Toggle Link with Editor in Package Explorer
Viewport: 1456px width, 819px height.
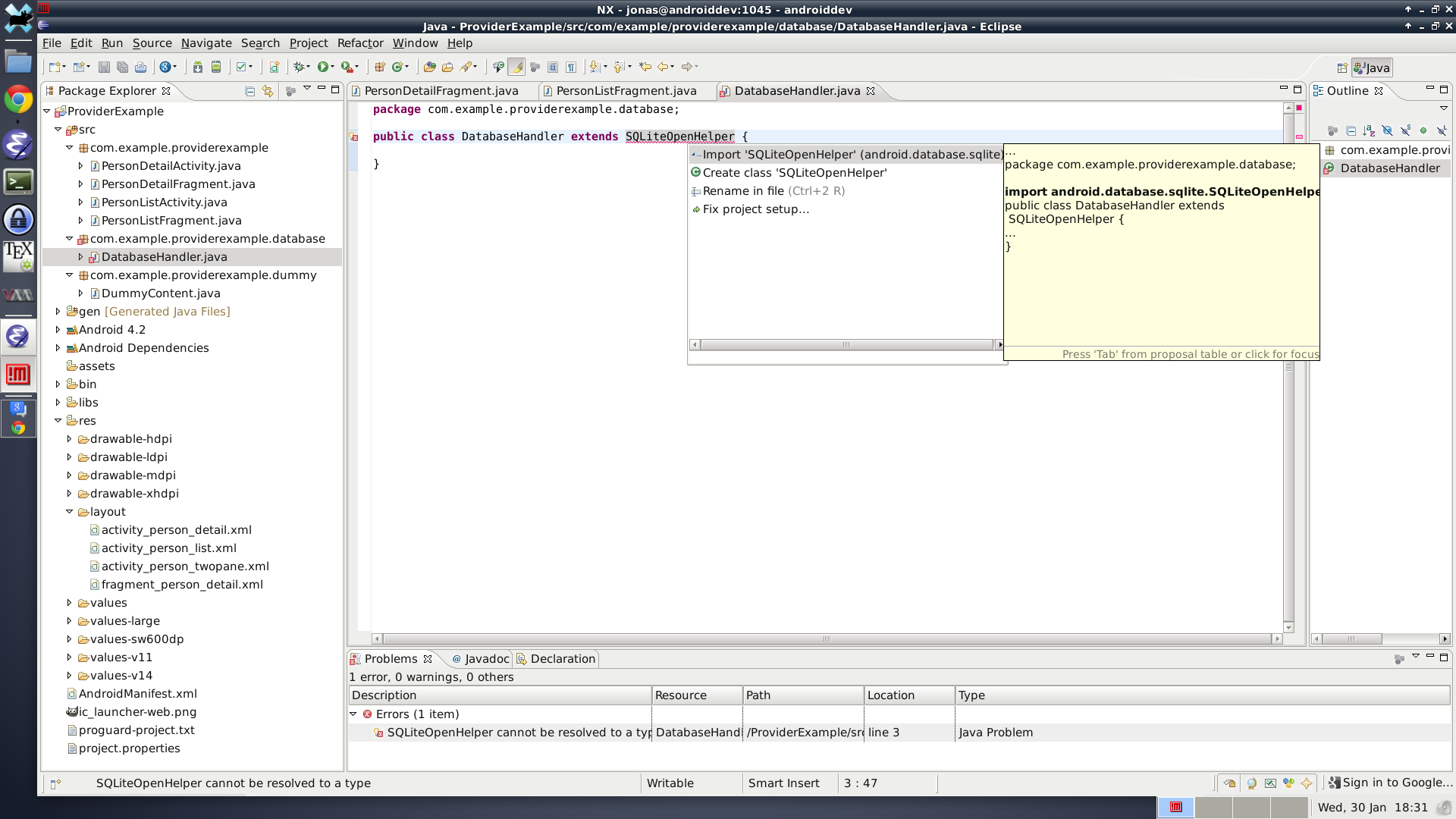tap(268, 91)
